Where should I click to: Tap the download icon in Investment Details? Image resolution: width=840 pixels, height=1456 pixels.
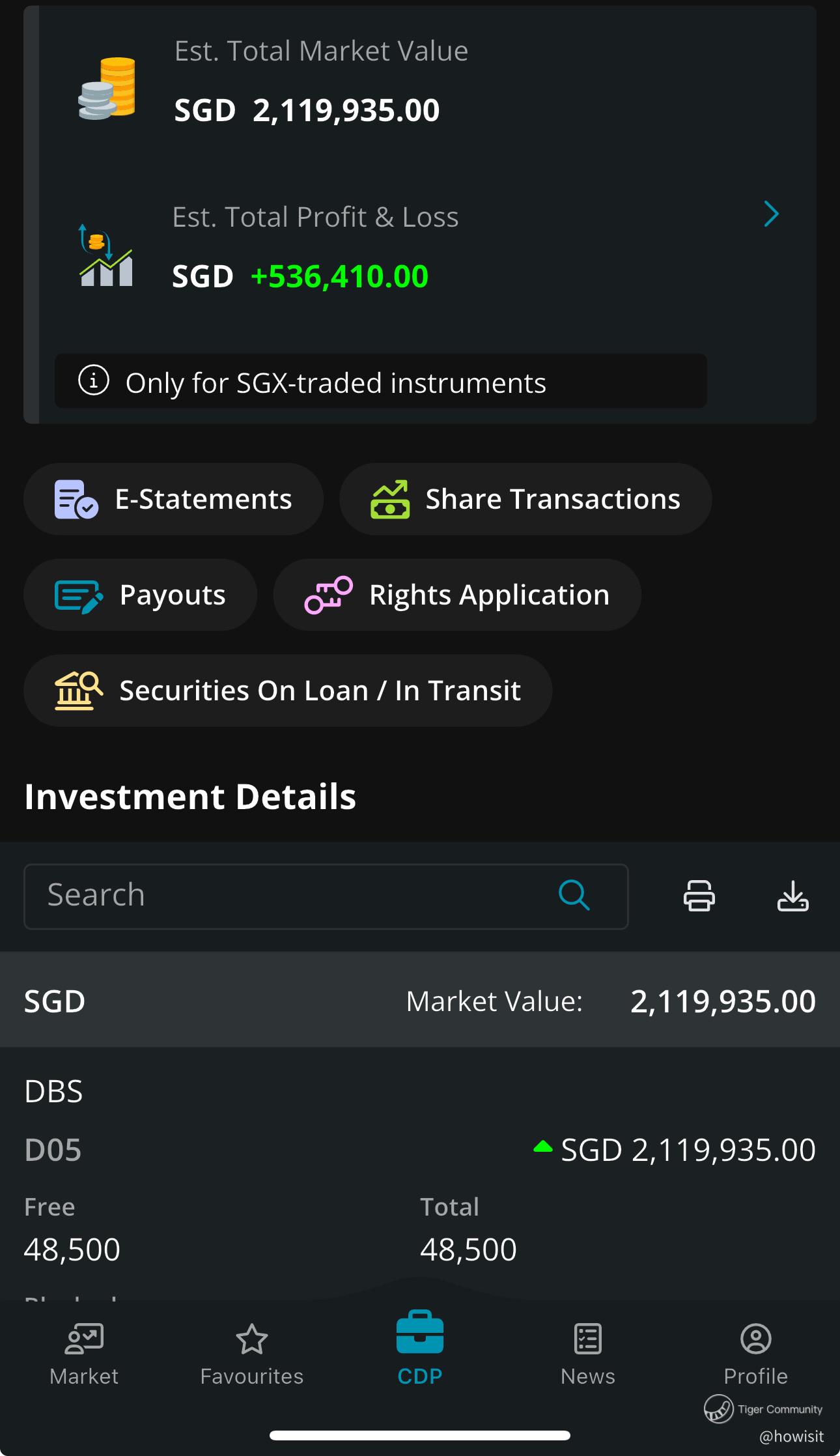(x=792, y=895)
